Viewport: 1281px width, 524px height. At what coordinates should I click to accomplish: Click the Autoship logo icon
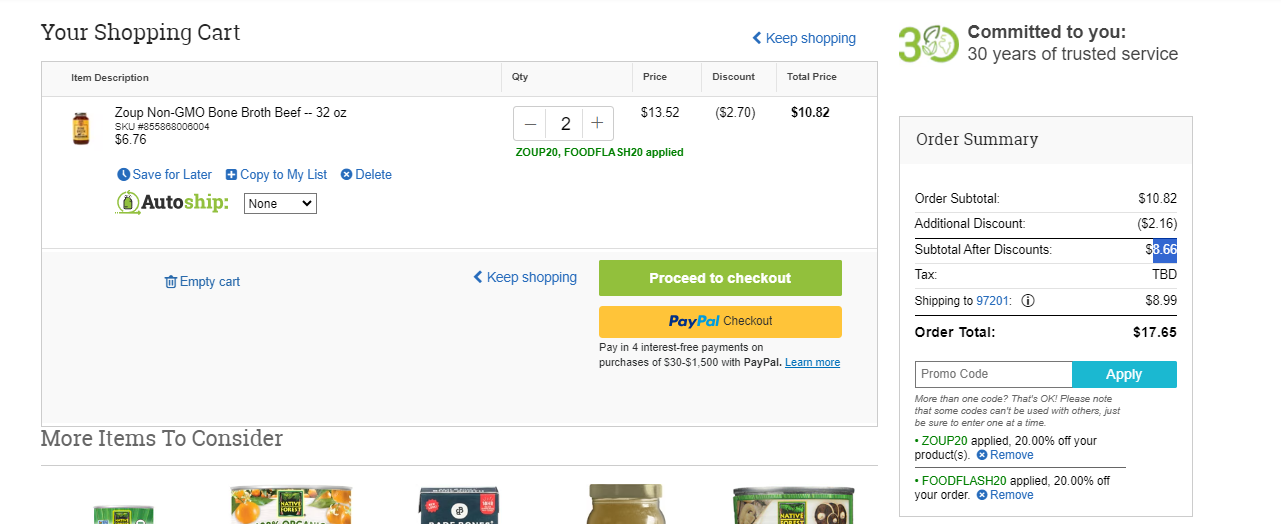[128, 203]
